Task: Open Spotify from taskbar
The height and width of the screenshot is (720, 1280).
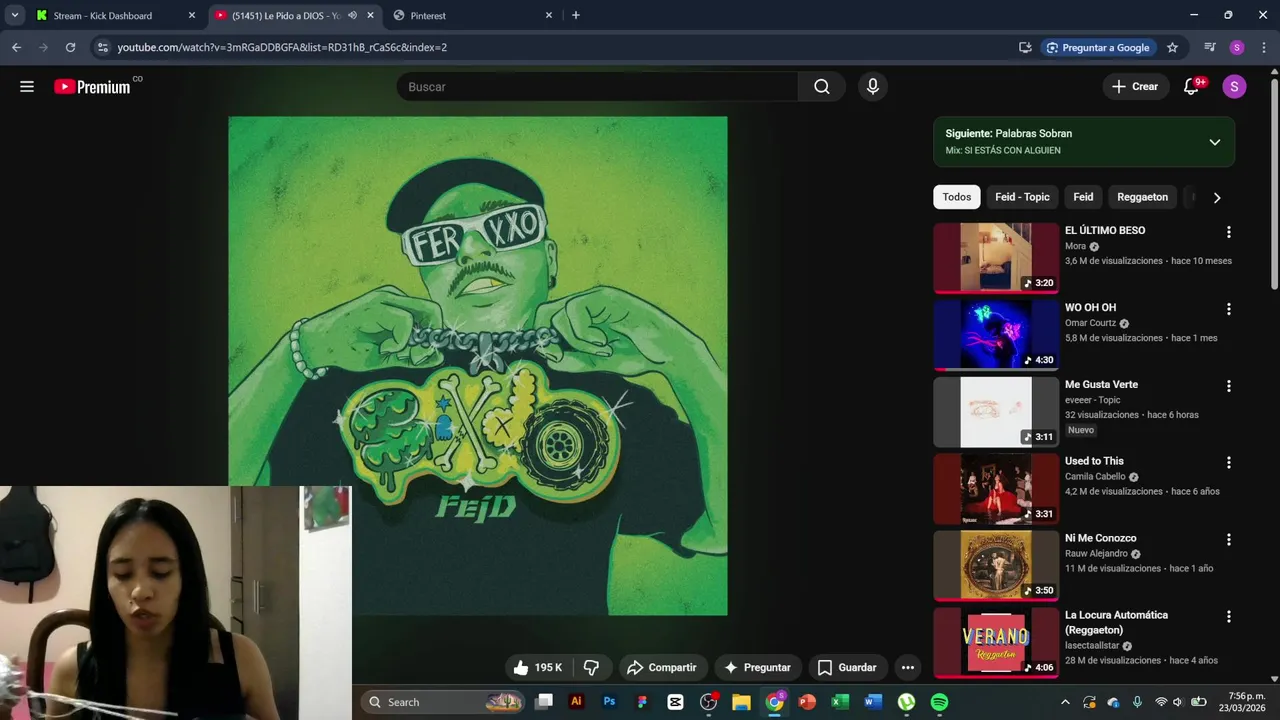Action: coord(939,702)
